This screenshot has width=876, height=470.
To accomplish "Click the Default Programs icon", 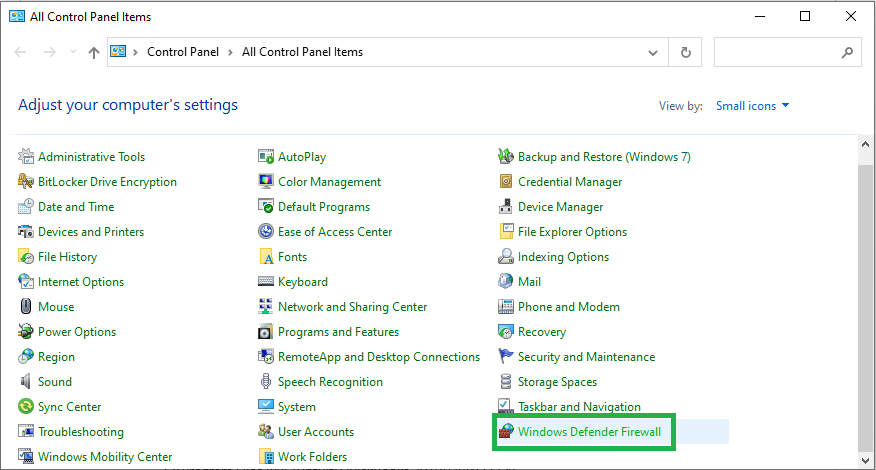I will click(266, 207).
